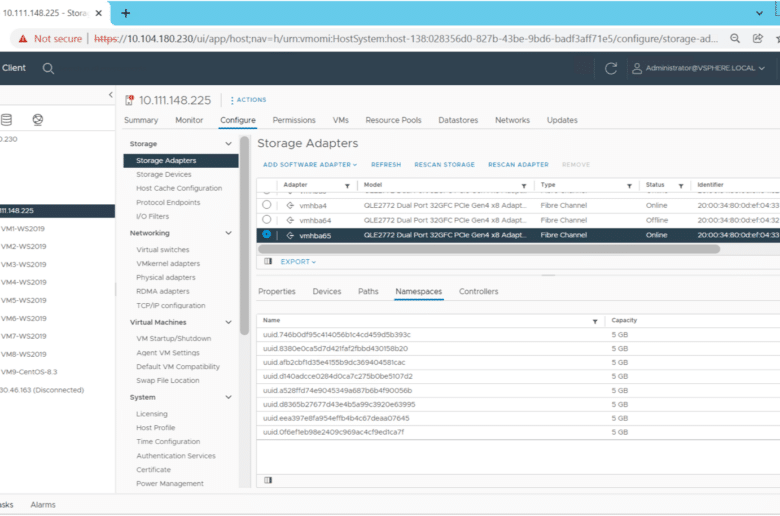Open Host Cache Configuration
Viewport: 780px width, 516px height.
coord(179,189)
